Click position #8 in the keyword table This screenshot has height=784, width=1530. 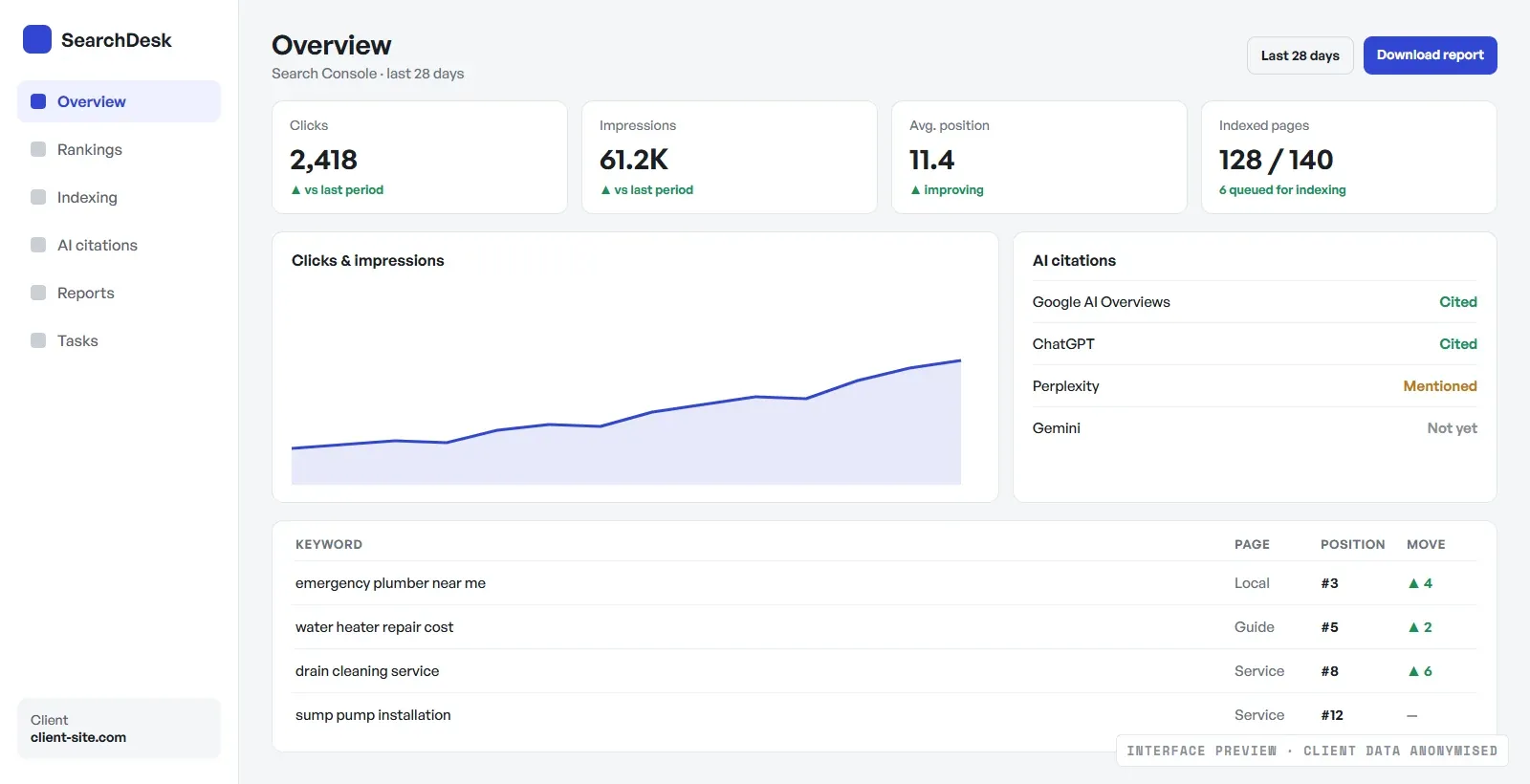[1329, 671]
